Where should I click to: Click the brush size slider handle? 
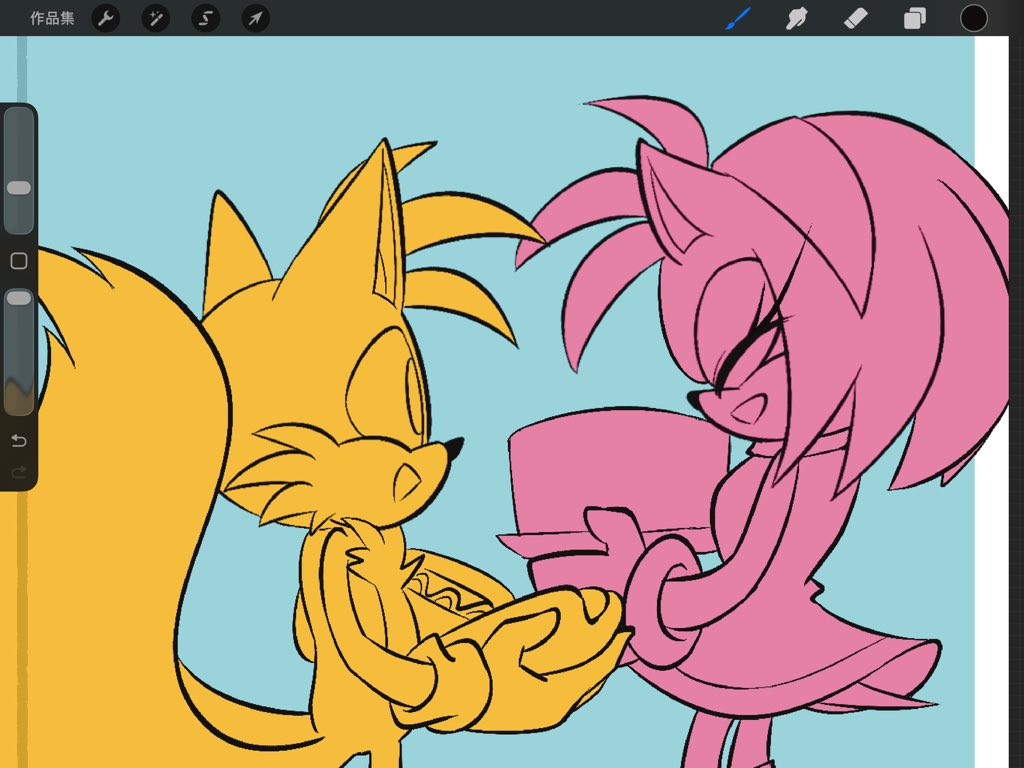tap(19, 188)
